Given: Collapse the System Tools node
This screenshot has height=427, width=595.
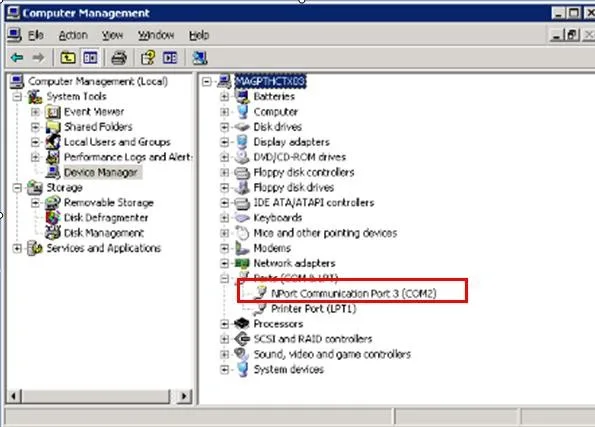Looking at the screenshot, I should click(x=17, y=96).
